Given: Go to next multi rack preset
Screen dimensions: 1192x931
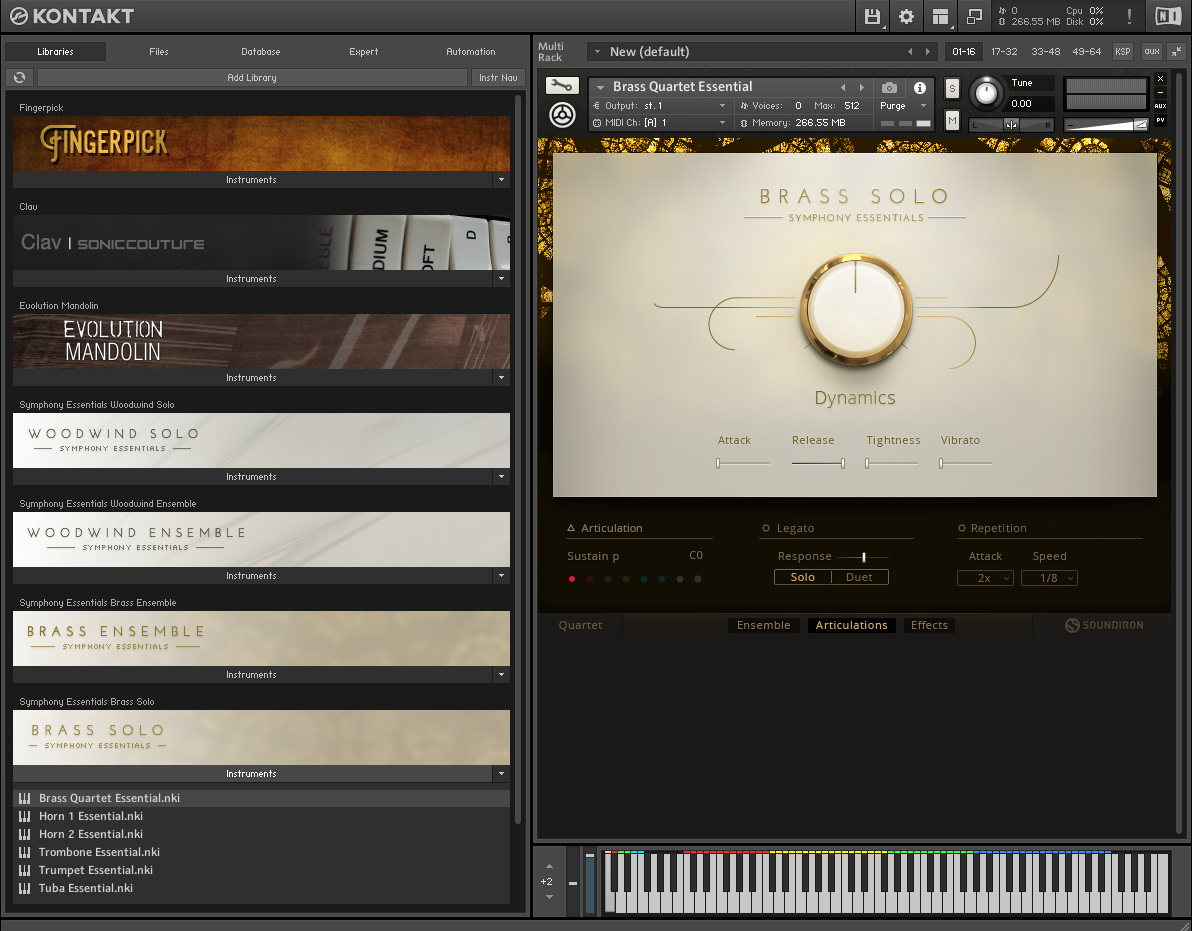Looking at the screenshot, I should tap(927, 52).
